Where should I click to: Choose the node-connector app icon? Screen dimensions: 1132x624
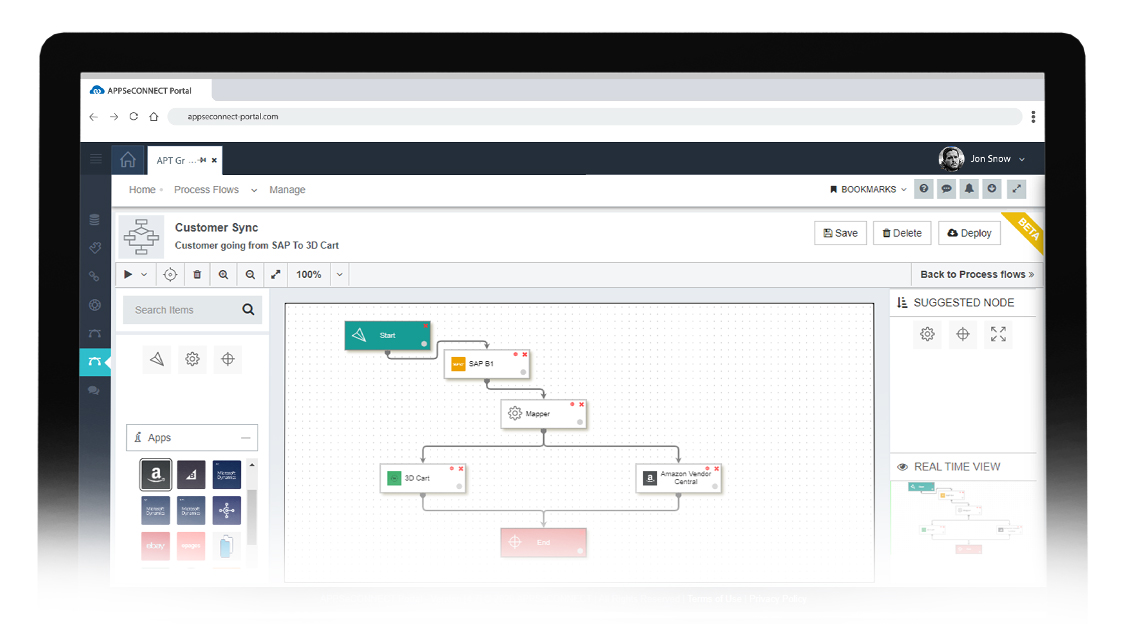227,510
